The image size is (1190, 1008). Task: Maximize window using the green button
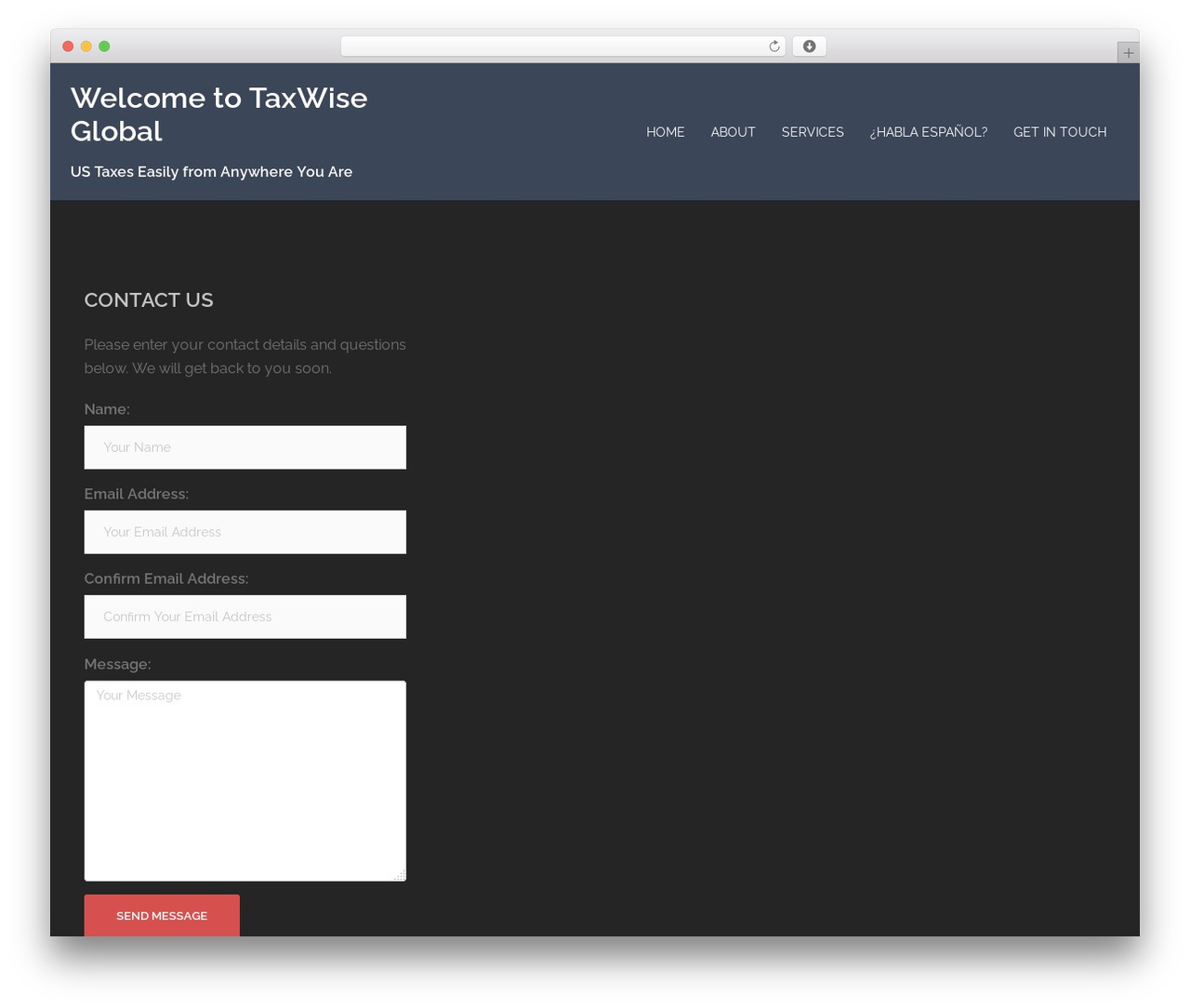[x=104, y=46]
